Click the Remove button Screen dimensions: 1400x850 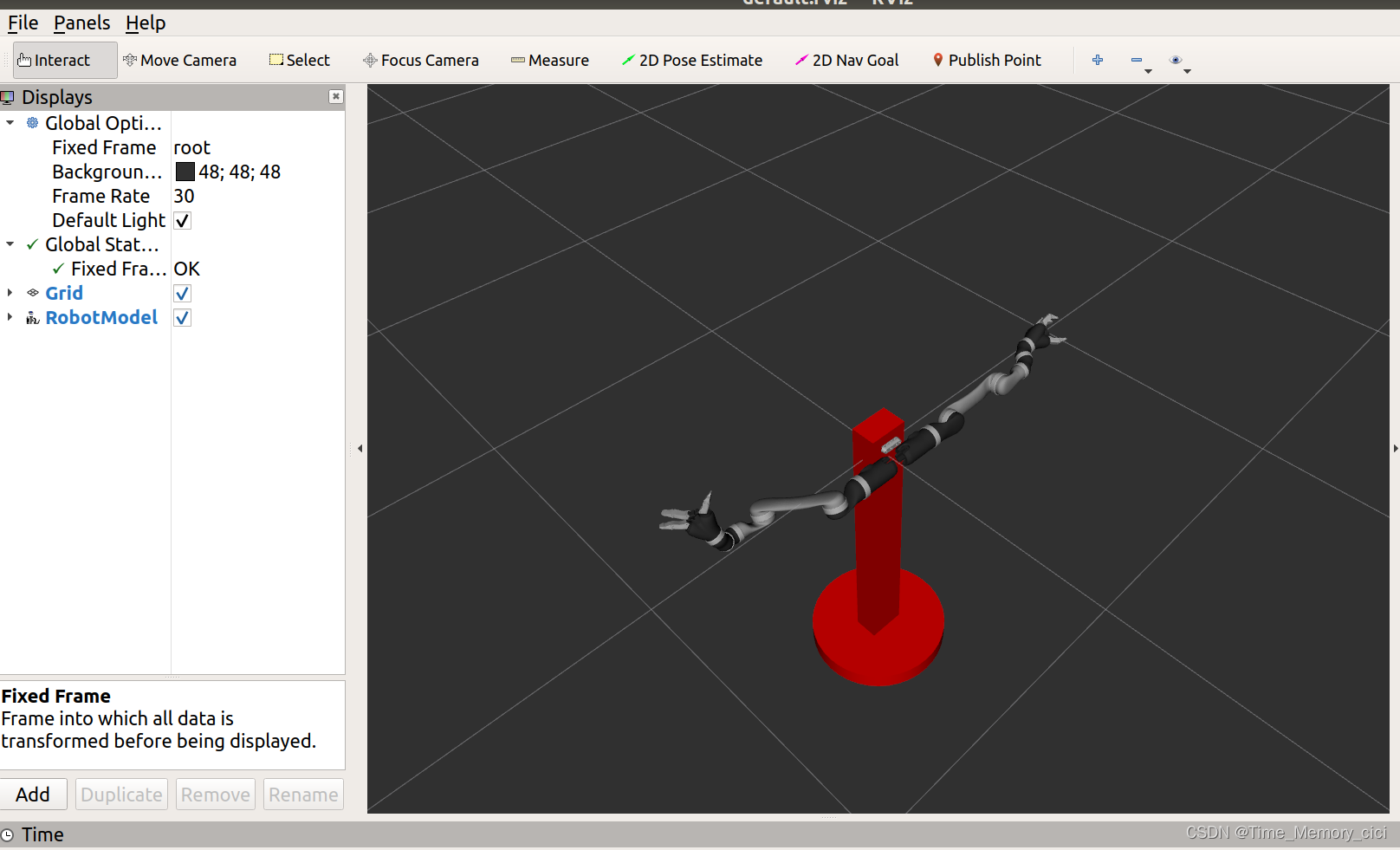(216, 795)
